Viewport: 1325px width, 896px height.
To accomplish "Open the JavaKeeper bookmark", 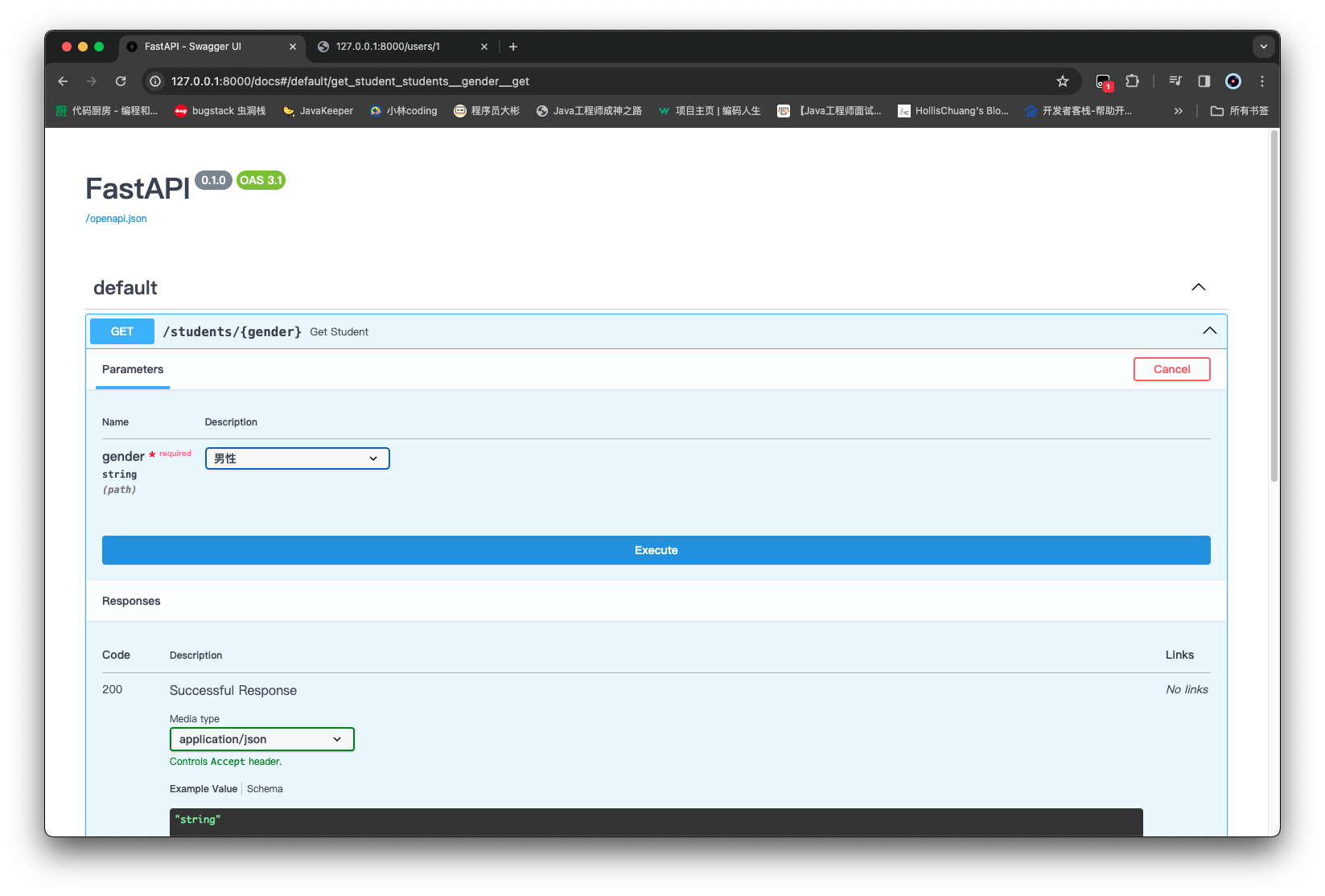I will tap(318, 111).
